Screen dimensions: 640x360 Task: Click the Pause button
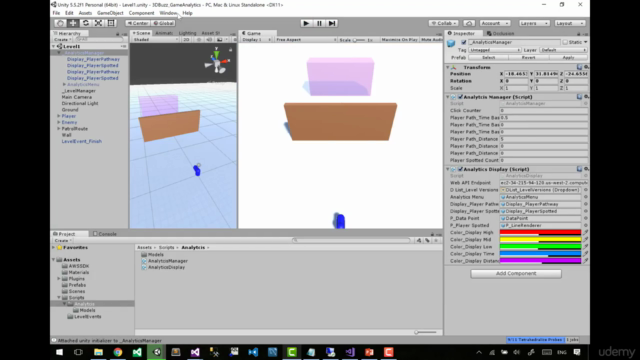(x=319, y=23)
